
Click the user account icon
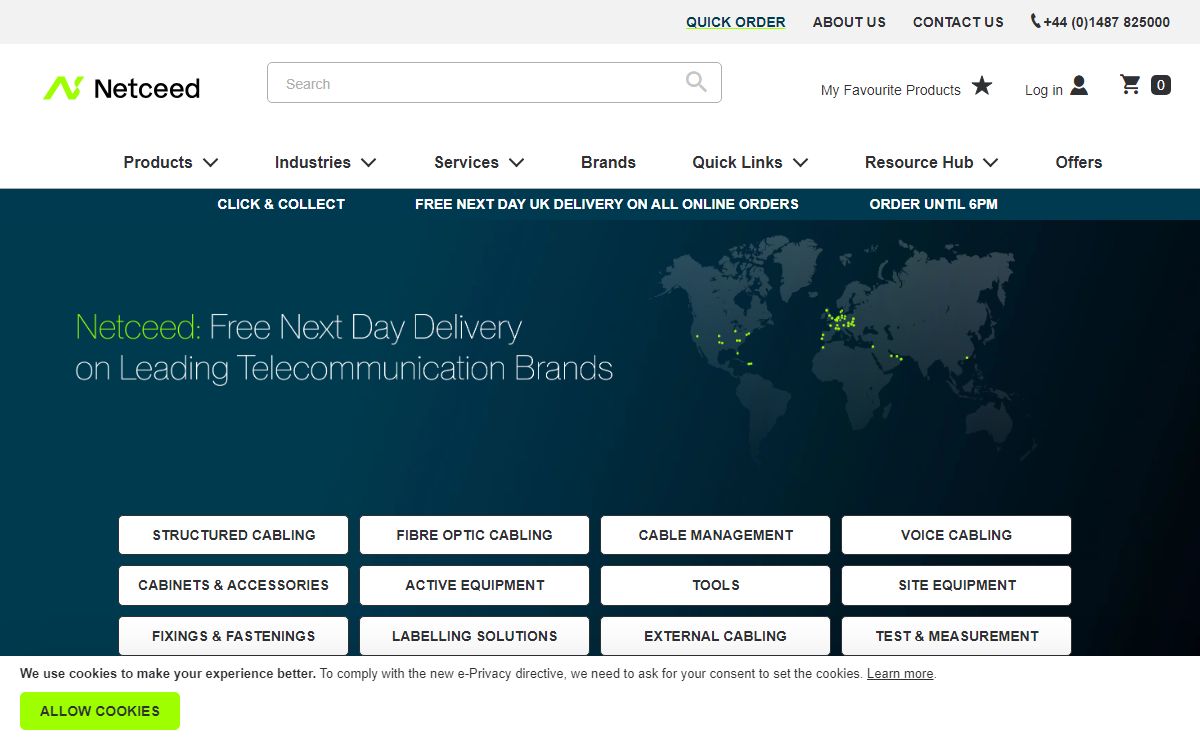pyautogui.click(x=1079, y=86)
